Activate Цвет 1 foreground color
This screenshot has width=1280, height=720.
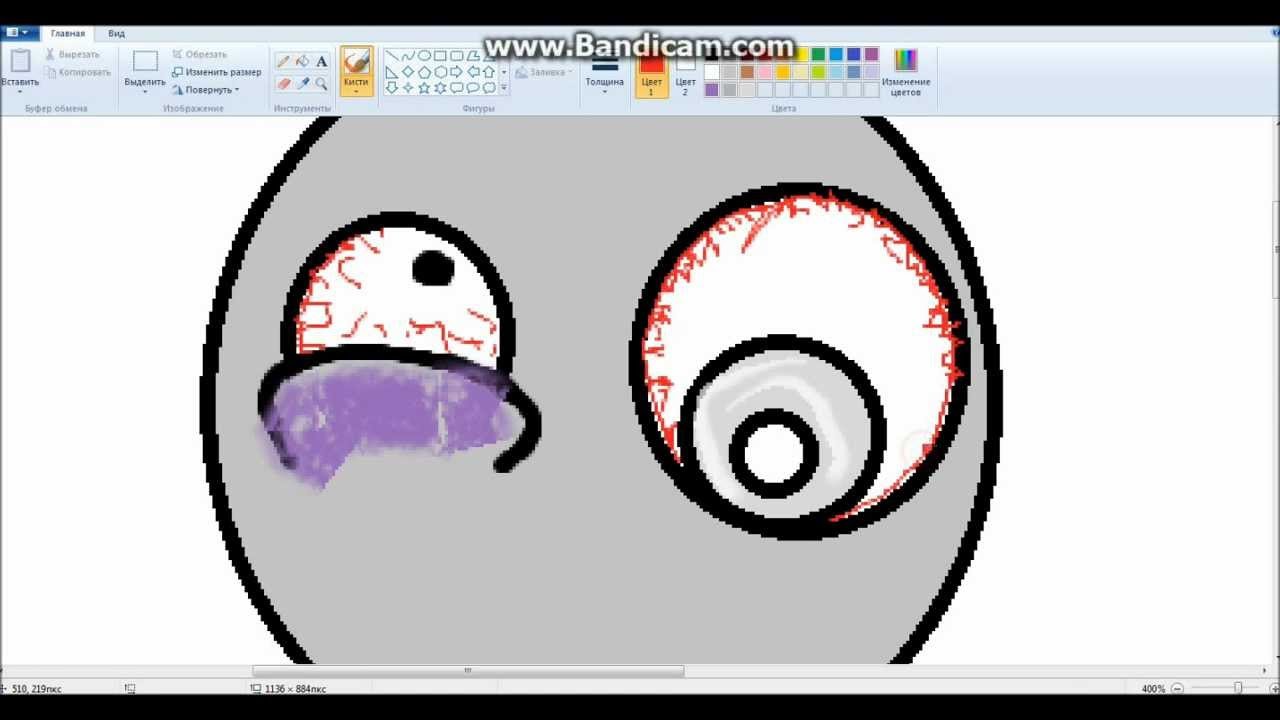(651, 72)
